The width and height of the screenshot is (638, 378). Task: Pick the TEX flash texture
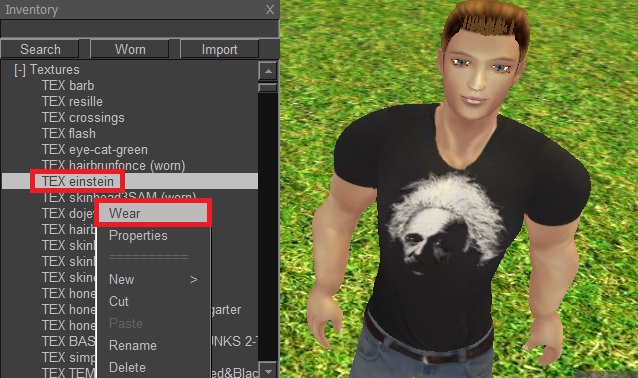point(69,133)
